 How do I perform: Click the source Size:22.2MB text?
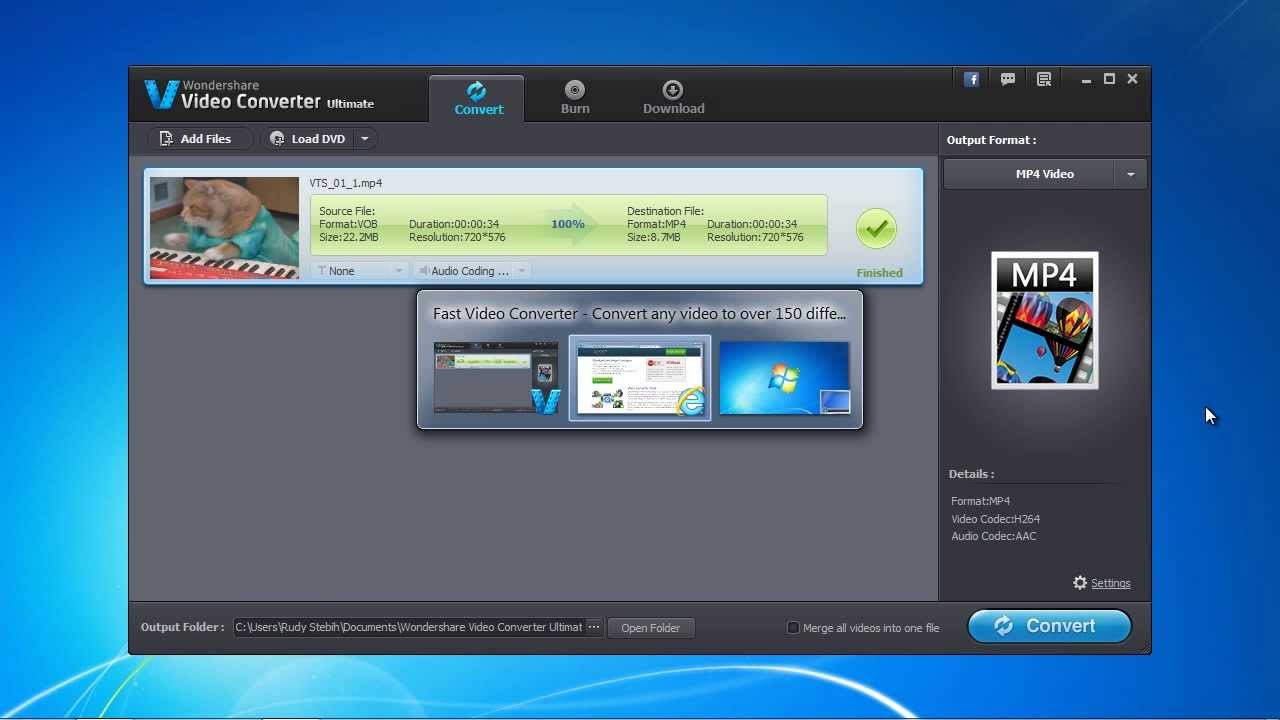pos(349,237)
